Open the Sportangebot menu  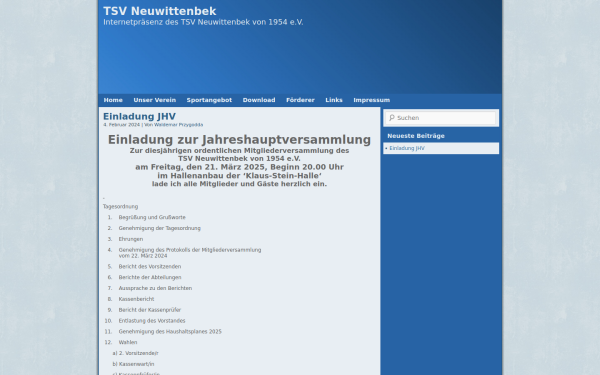click(209, 100)
